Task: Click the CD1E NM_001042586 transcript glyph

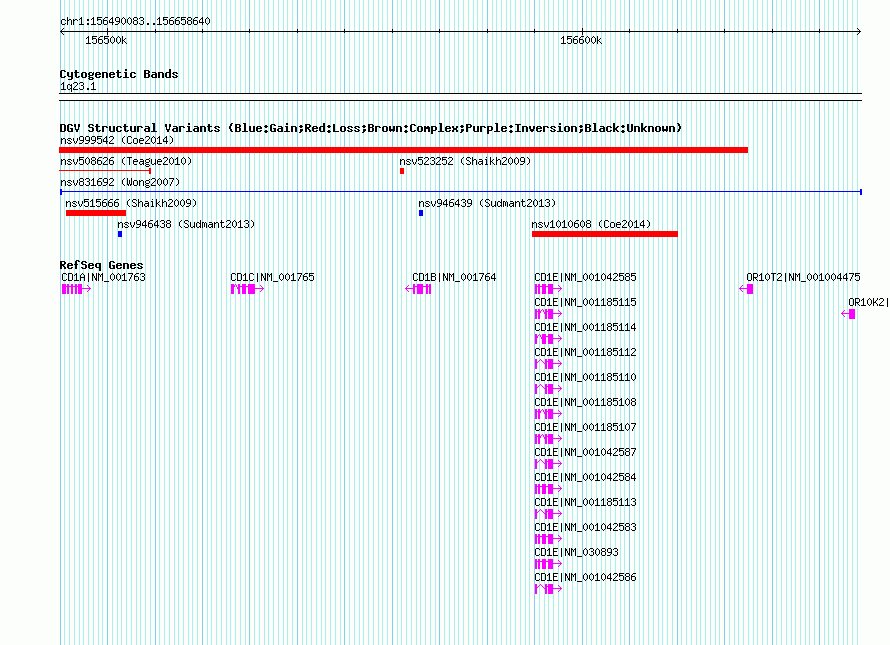Action: point(548,589)
